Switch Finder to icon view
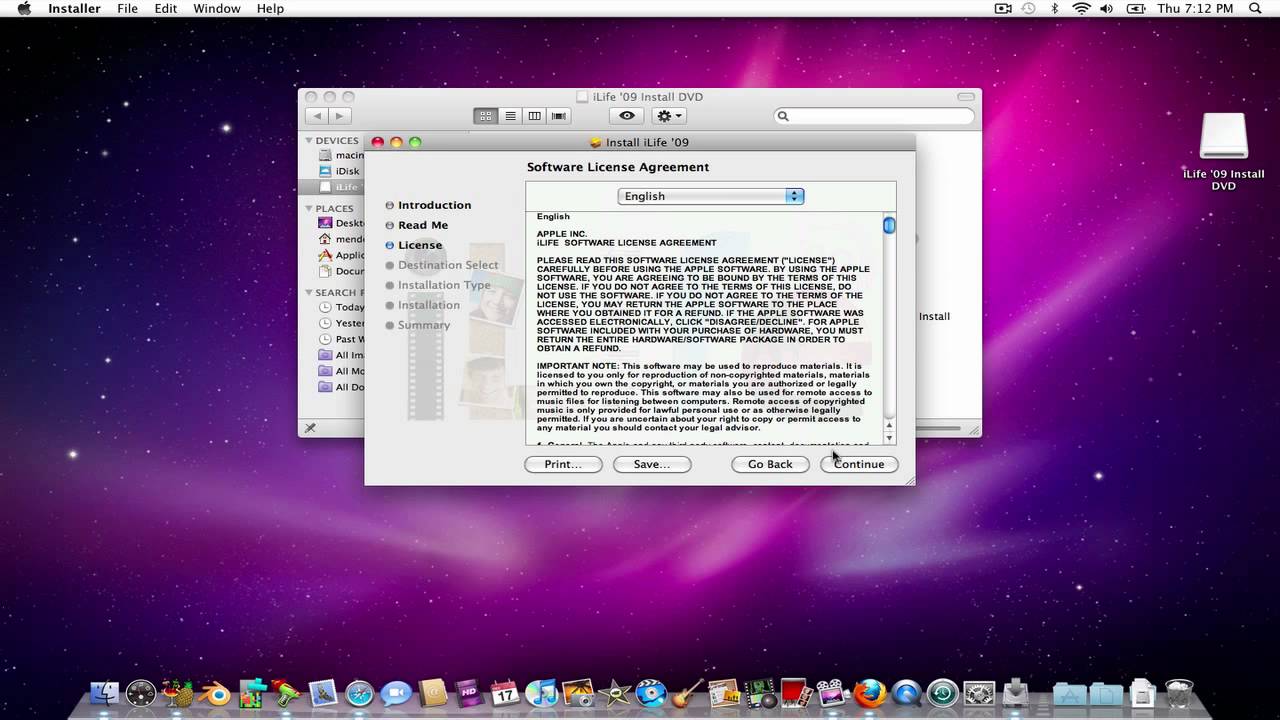 pos(486,116)
